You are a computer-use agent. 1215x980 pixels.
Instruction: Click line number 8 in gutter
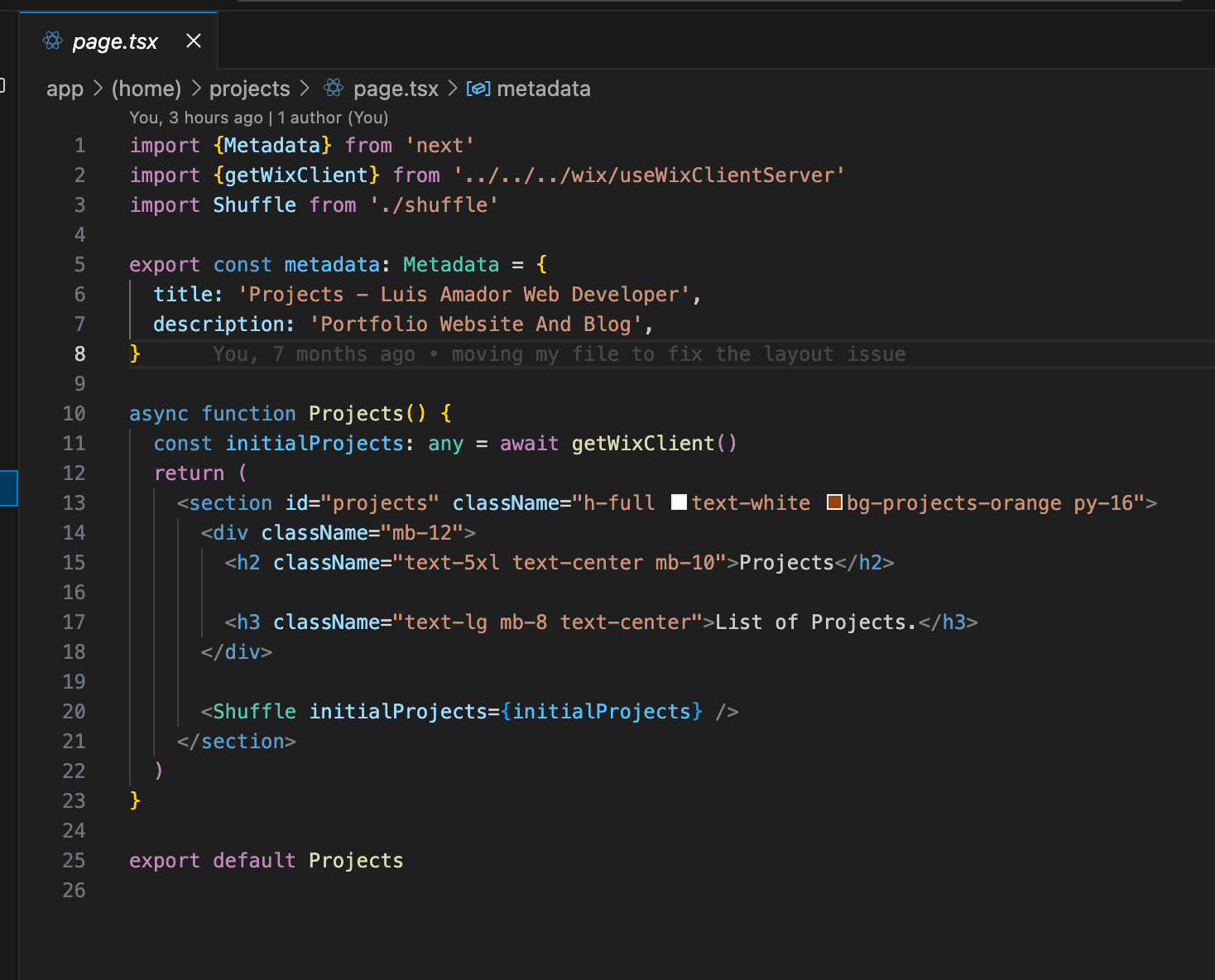[x=80, y=354]
